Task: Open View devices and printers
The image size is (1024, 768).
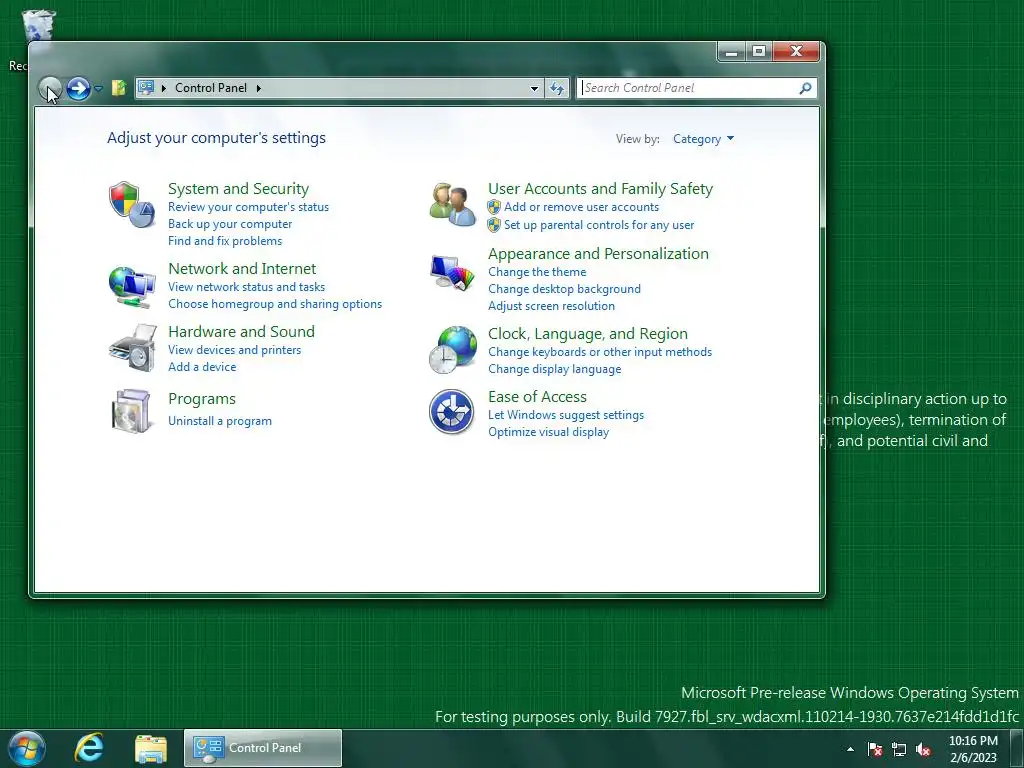Action: pos(234,350)
